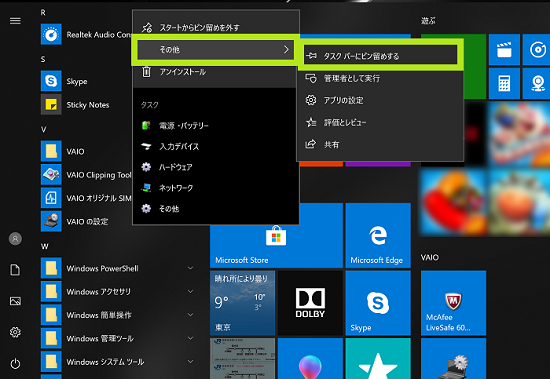Image resolution: width=550 pixels, height=379 pixels.
Task: Launch VAIO Clipping Tool icon
Action: point(51,174)
